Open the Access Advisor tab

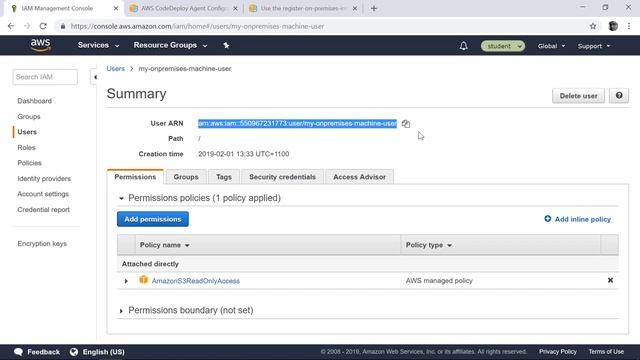360,177
